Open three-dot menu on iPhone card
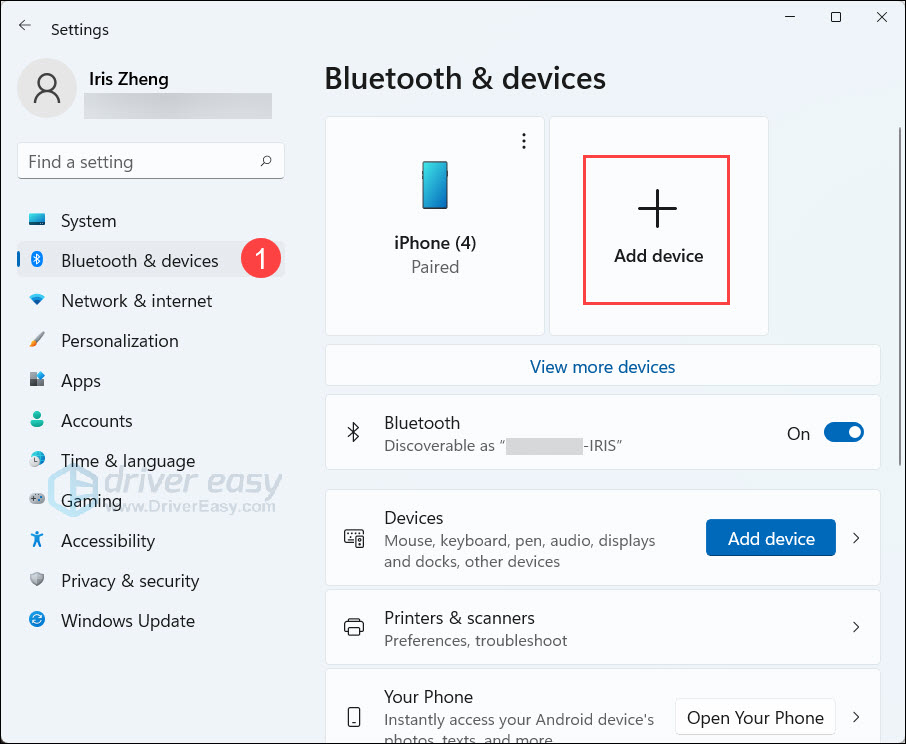 [524, 142]
